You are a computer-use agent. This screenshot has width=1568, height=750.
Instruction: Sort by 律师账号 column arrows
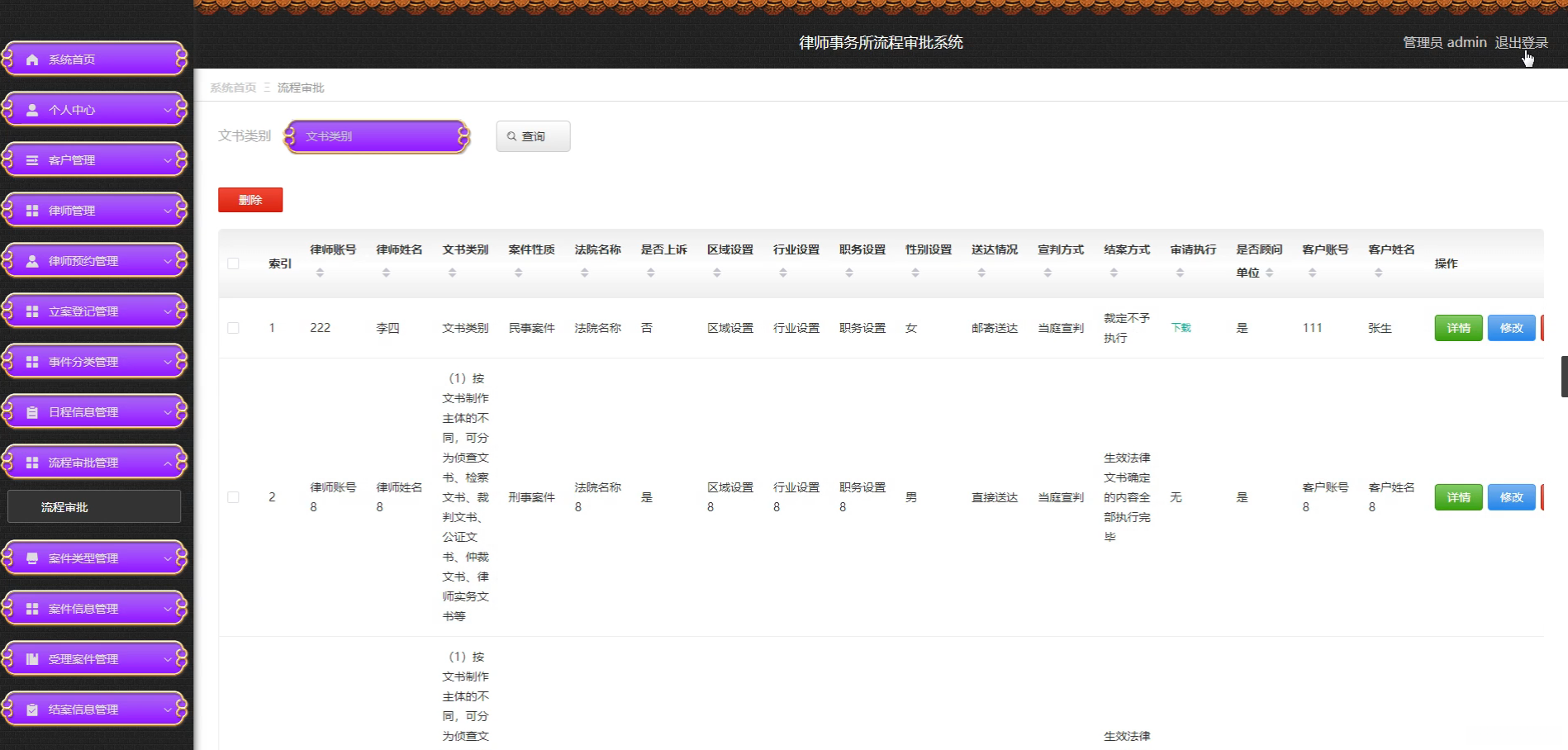coord(320,273)
